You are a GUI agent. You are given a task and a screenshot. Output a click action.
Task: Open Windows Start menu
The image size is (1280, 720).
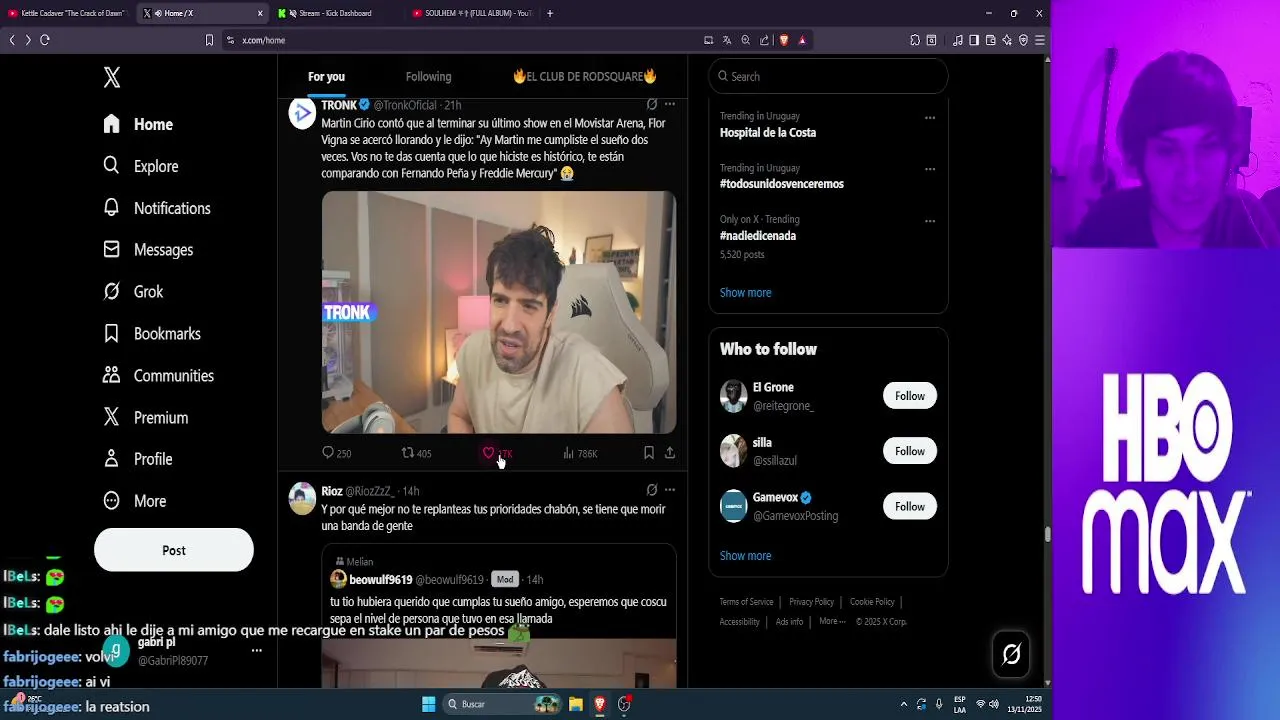428,705
